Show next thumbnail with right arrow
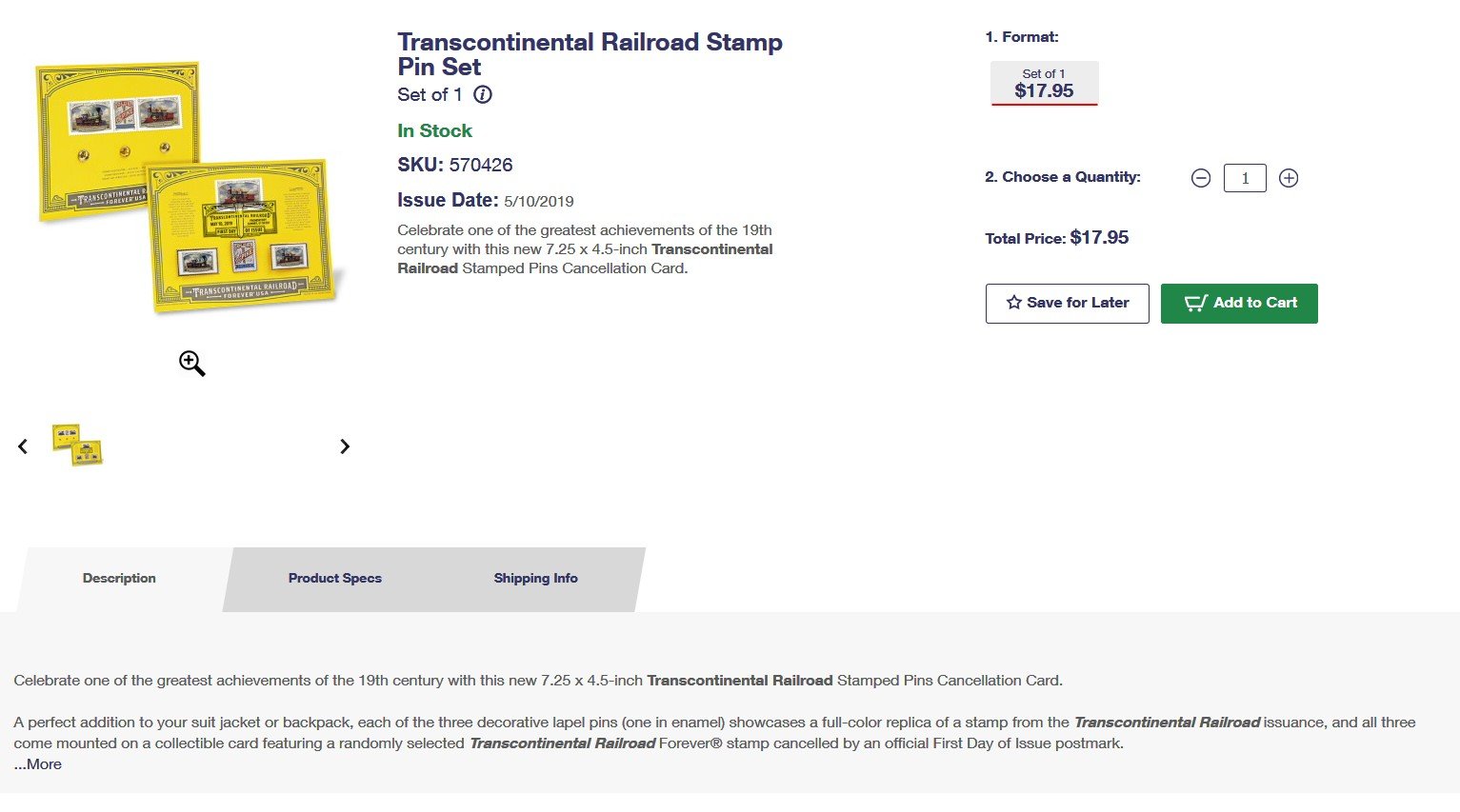Image resolution: width=1460 pixels, height=812 pixels. pos(345,446)
